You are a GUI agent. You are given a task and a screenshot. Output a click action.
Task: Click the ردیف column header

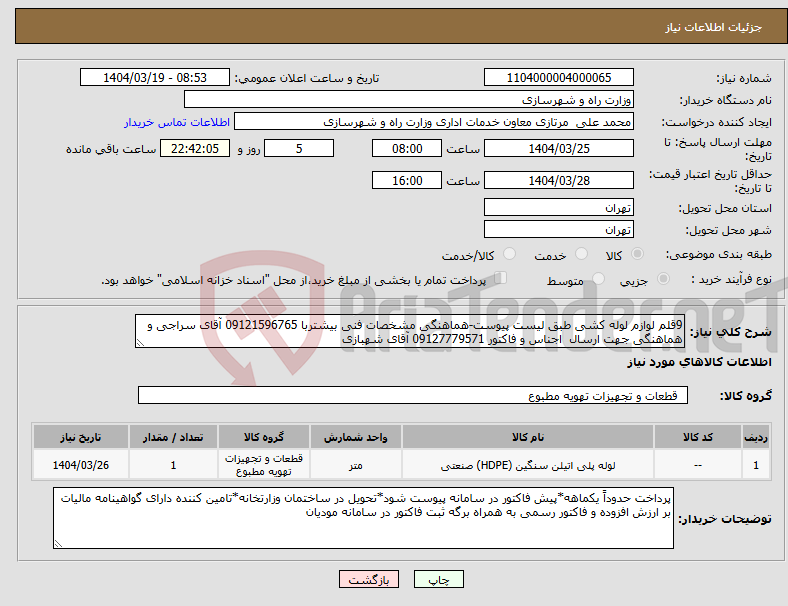click(x=755, y=437)
